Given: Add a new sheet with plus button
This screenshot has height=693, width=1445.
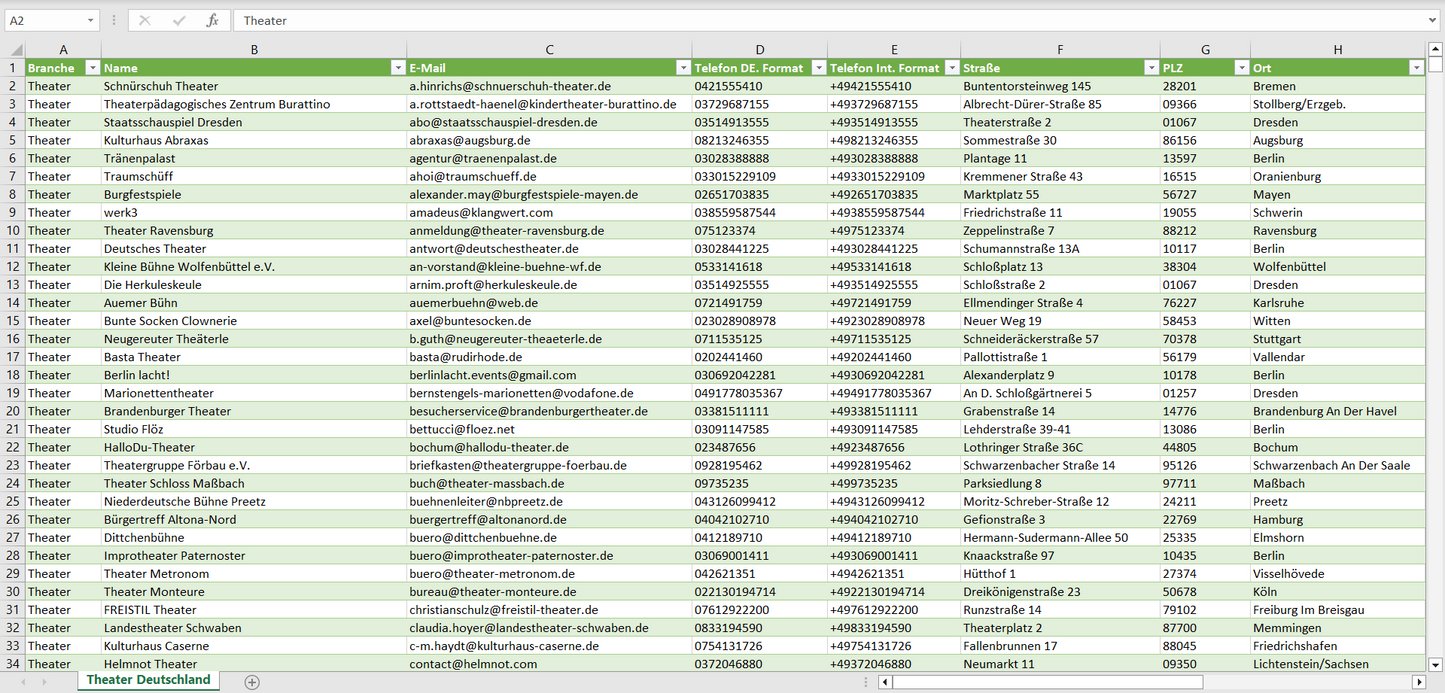Looking at the screenshot, I should pyautogui.click(x=252, y=682).
